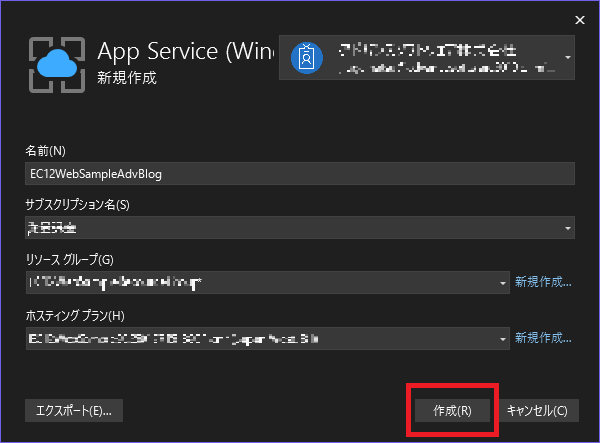The width and height of the screenshot is (600, 443).
Task: Close the App Service dialog
Action: tap(580, 20)
